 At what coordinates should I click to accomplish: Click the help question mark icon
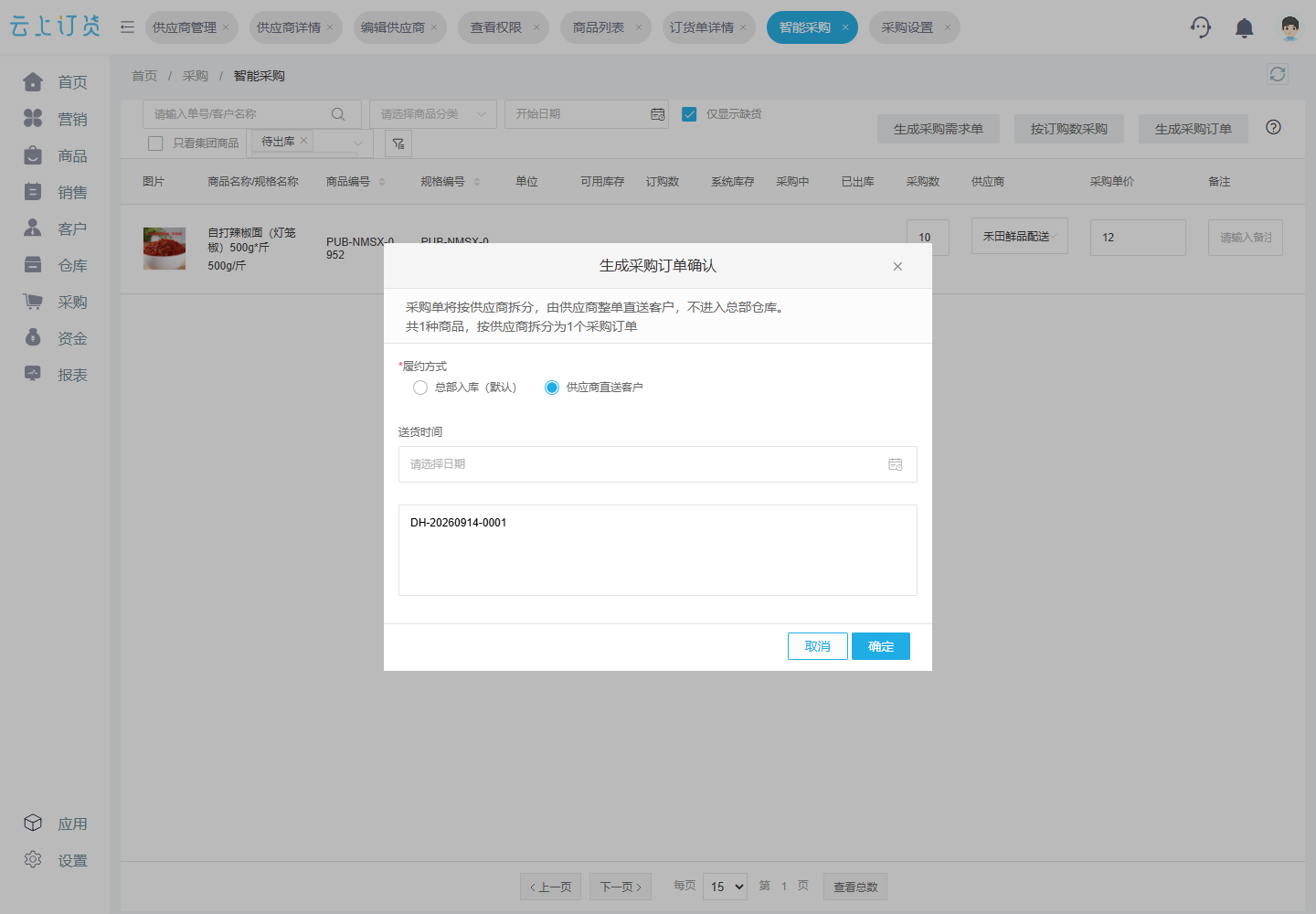click(1273, 127)
